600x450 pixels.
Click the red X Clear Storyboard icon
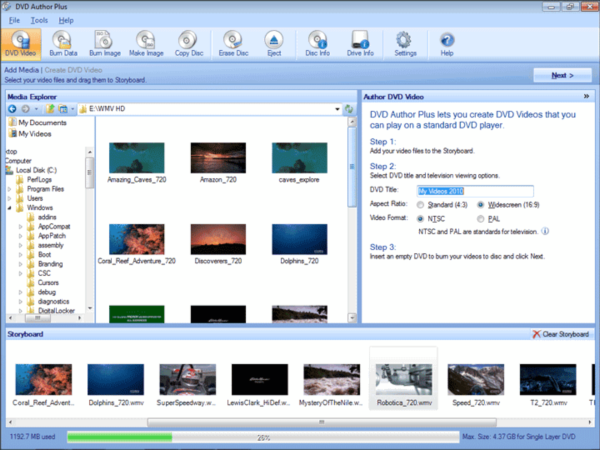tap(536, 334)
